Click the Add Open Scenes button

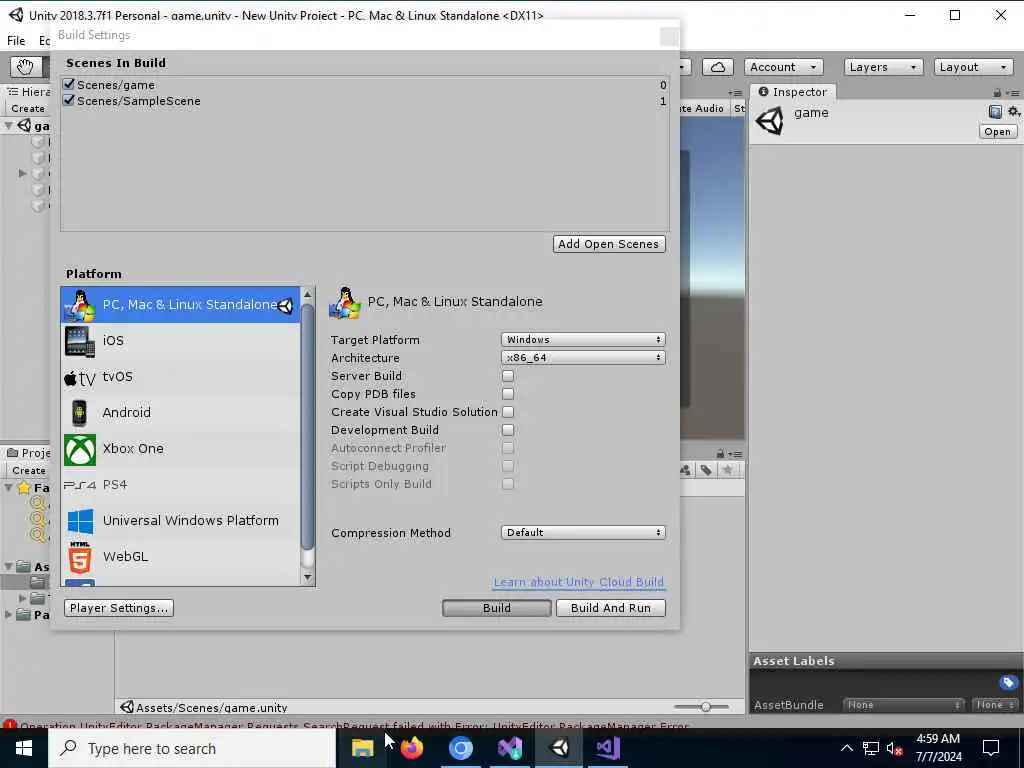click(609, 244)
